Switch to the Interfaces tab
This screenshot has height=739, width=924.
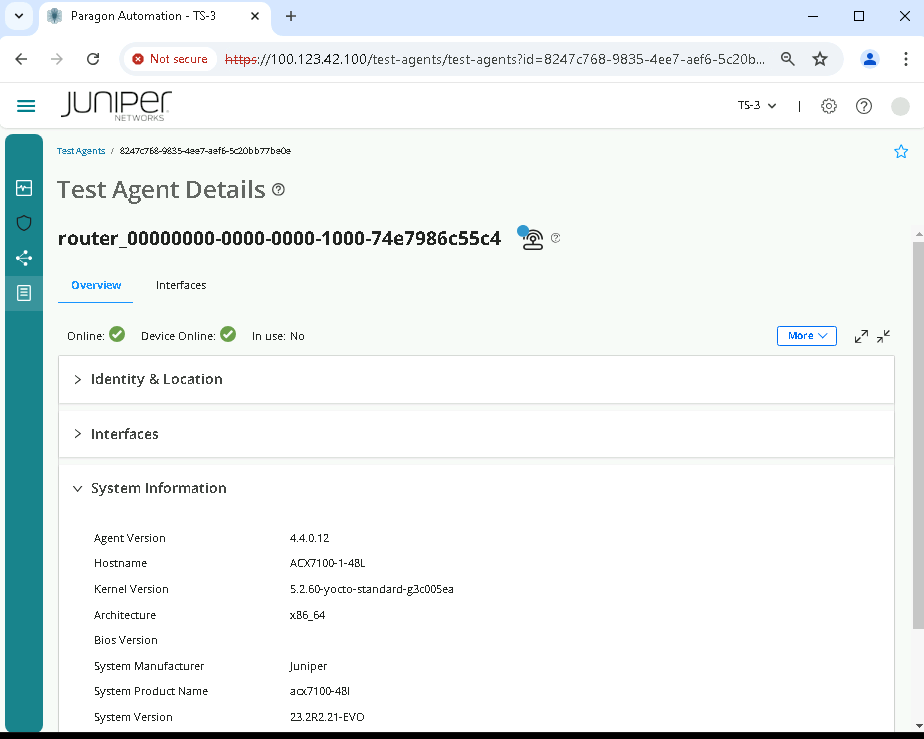(180, 285)
